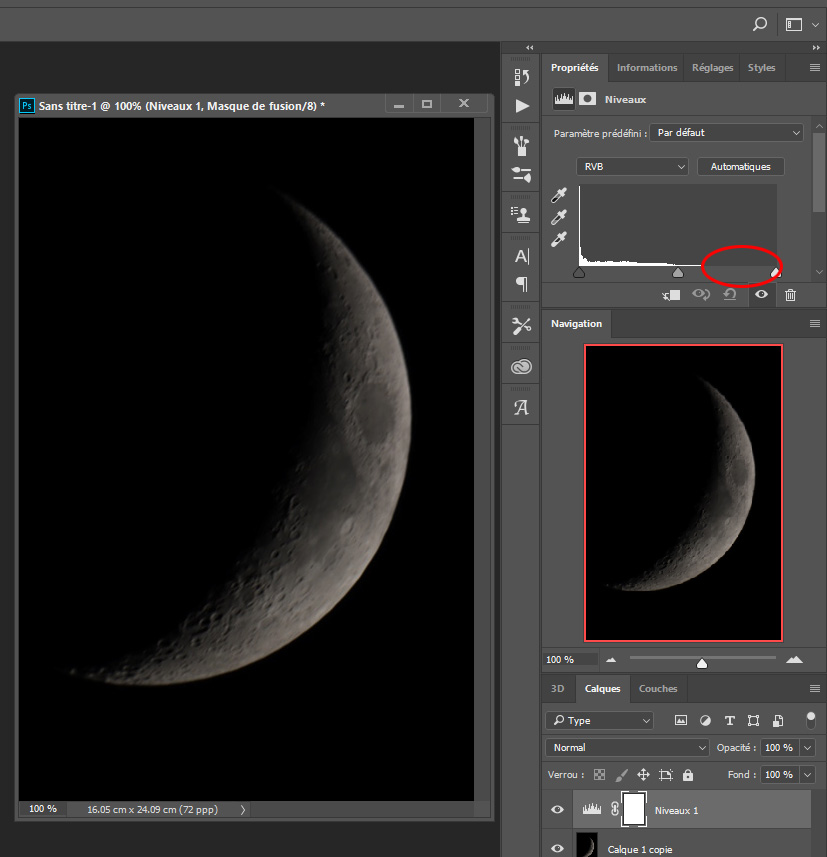Screen dimensions: 827x857
Task: Open the Glyphs panel icon
Action: [521, 407]
